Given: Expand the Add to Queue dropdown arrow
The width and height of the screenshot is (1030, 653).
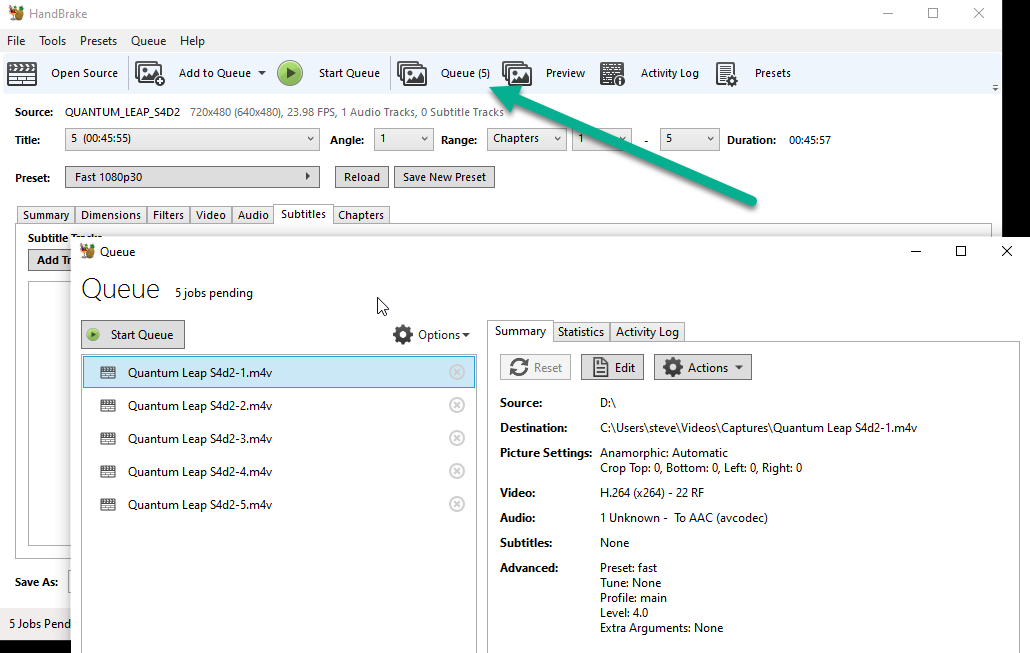Looking at the screenshot, I should coord(262,73).
